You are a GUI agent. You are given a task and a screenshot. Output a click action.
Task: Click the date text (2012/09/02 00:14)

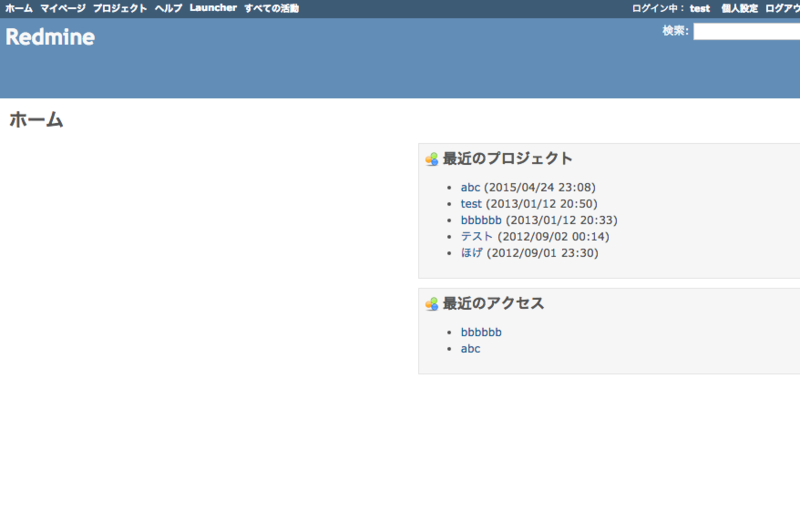pos(554,236)
